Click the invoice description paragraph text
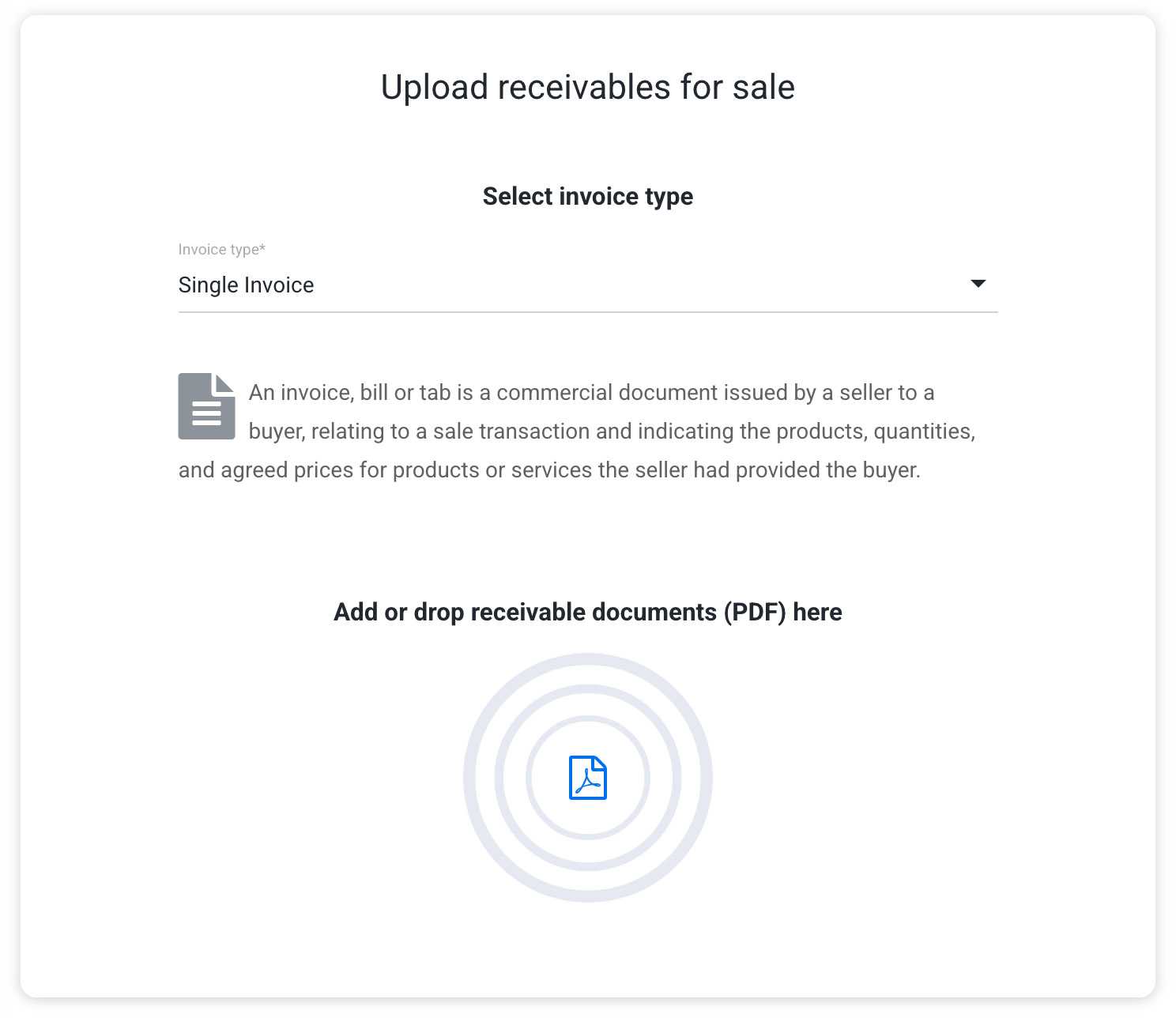The height and width of the screenshot is (1018, 1176). (577, 432)
